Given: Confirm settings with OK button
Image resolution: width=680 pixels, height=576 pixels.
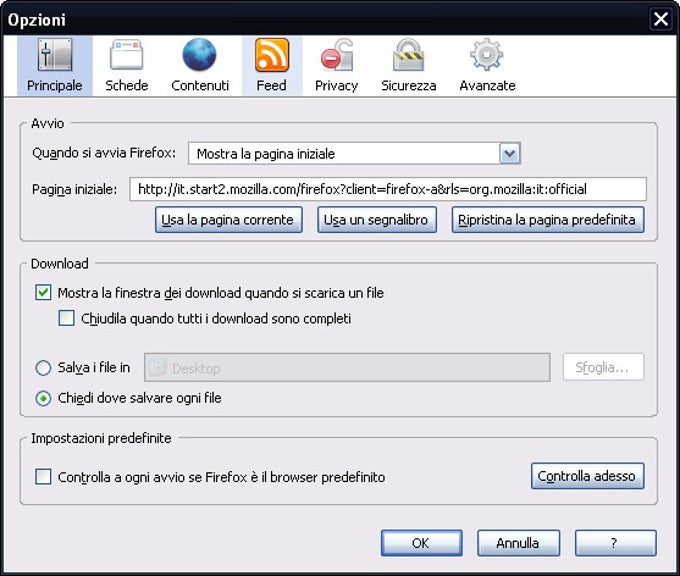Looking at the screenshot, I should click(x=421, y=543).
